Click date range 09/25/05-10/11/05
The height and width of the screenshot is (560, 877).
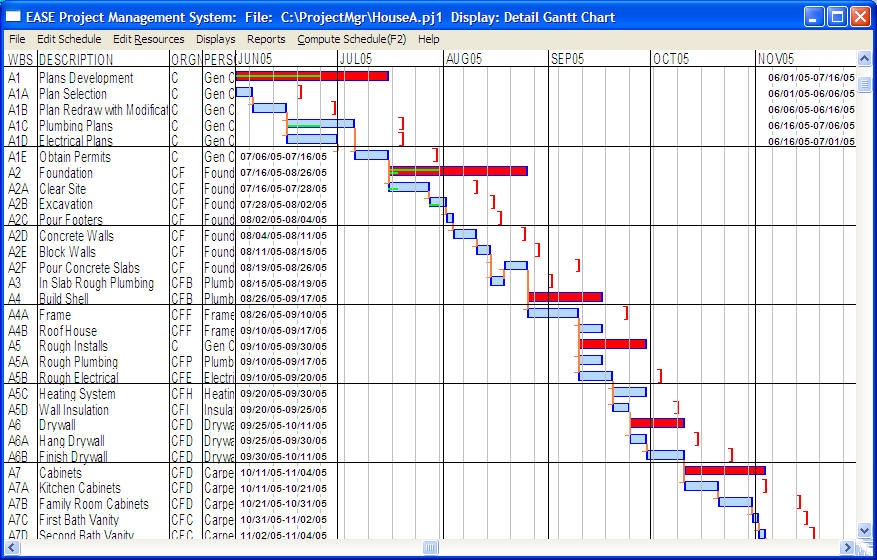point(284,425)
